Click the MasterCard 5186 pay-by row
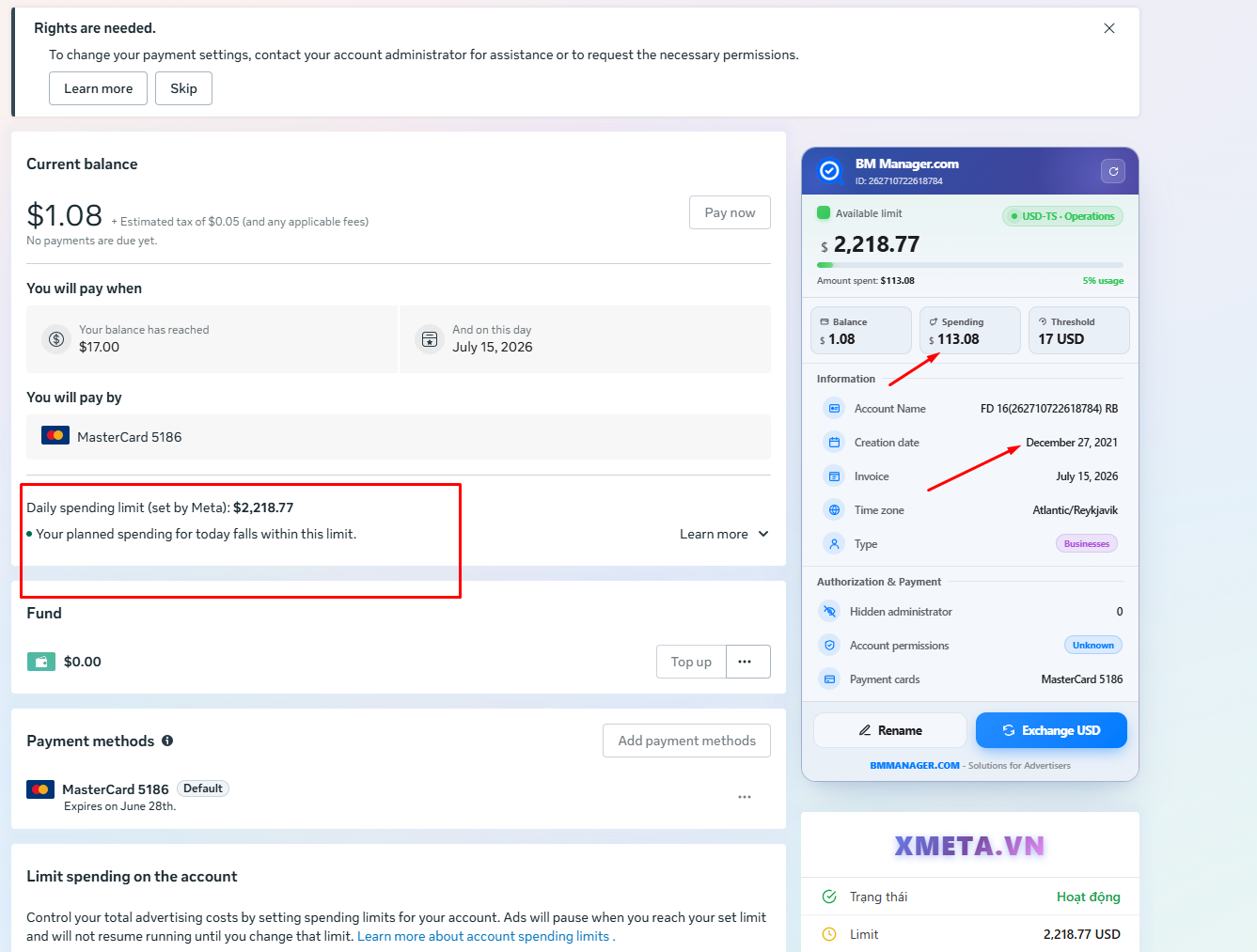 pos(399,437)
